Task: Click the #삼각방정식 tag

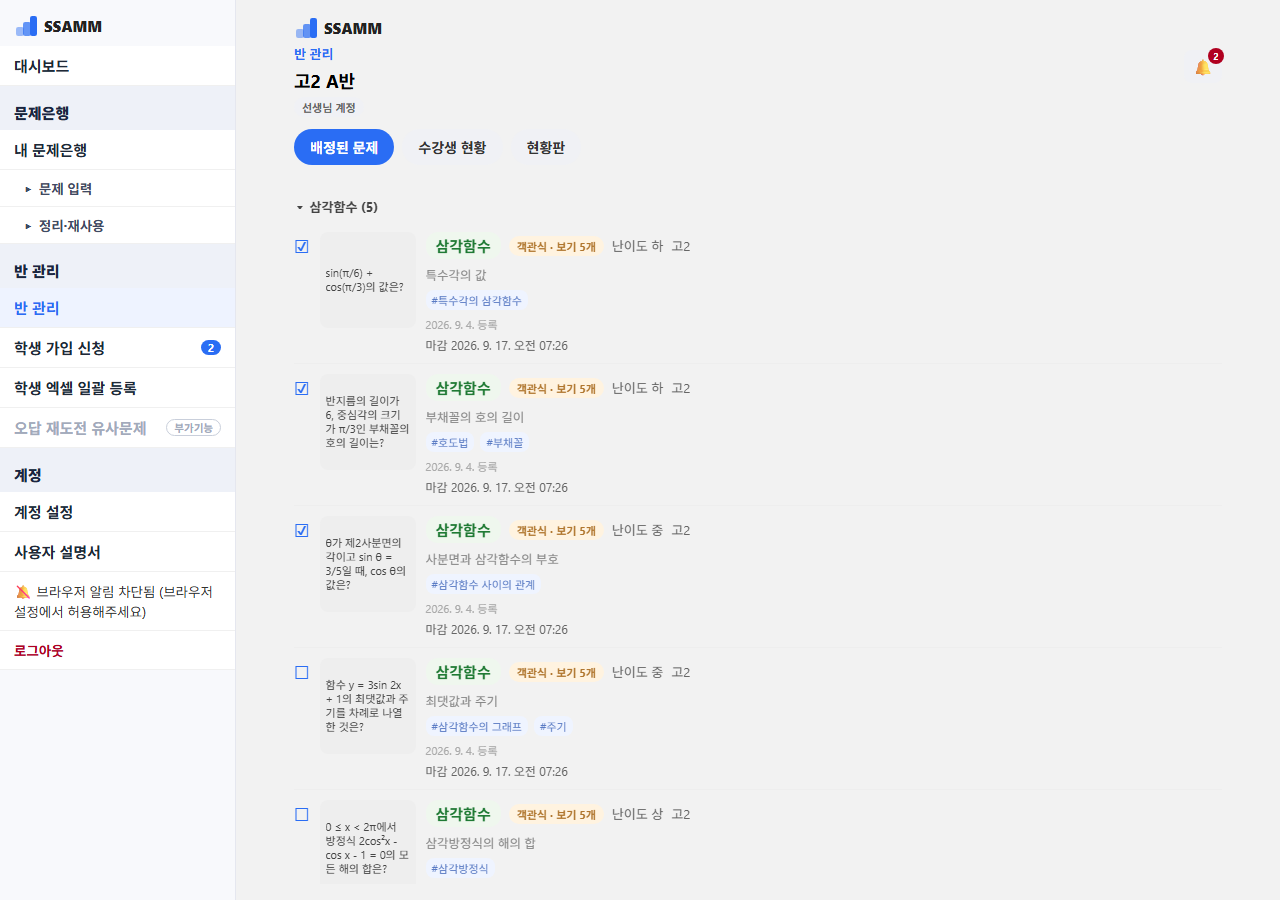Action: (x=460, y=868)
